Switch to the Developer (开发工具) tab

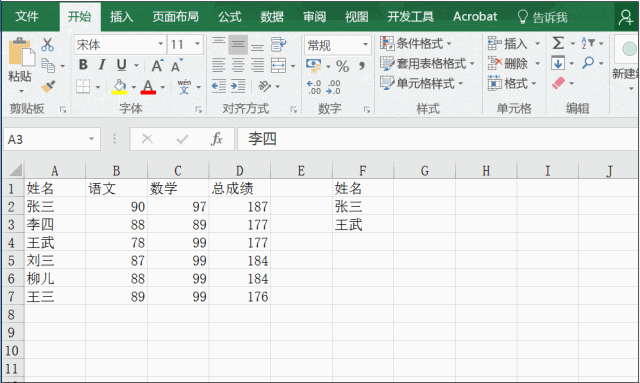click(410, 16)
